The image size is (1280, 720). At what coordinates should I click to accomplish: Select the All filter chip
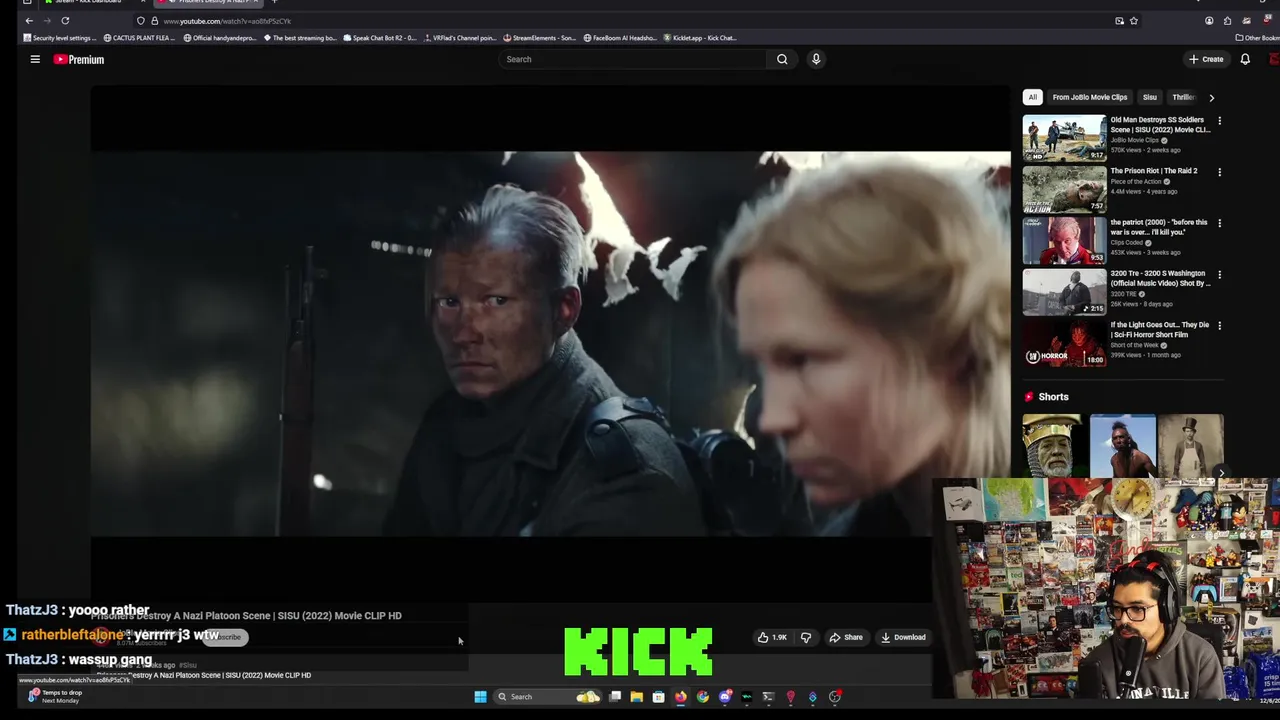pyautogui.click(x=1032, y=97)
